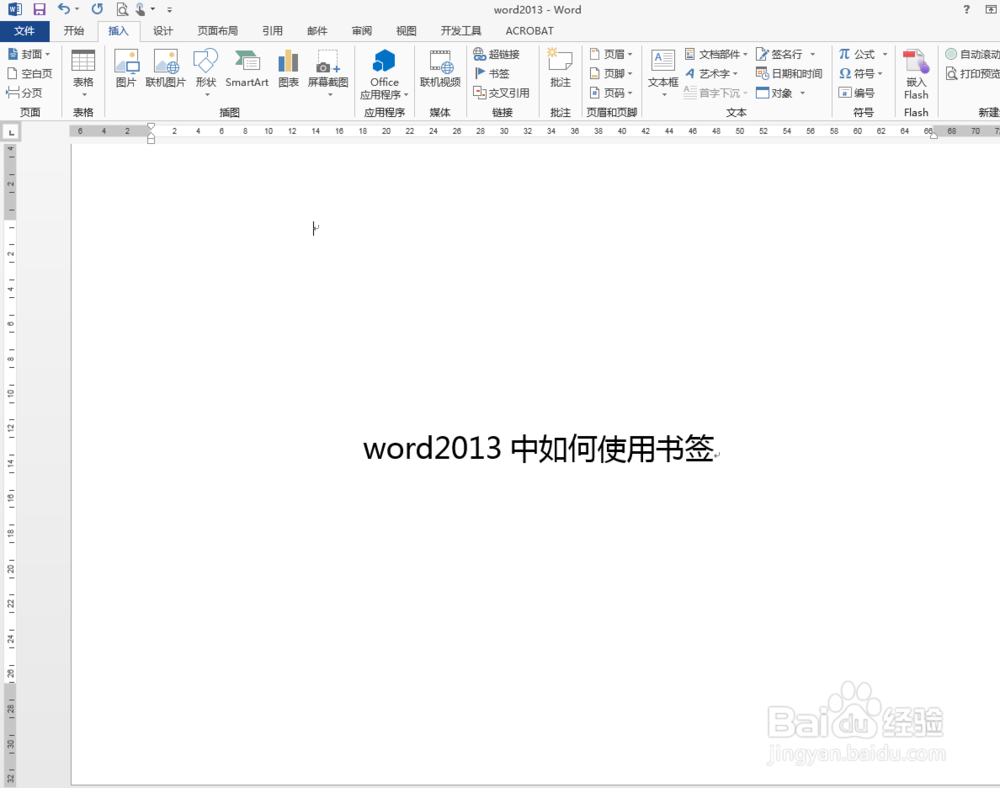Click the Redo icon in quick access toolbar
This screenshot has width=1000, height=788.
[x=97, y=9]
